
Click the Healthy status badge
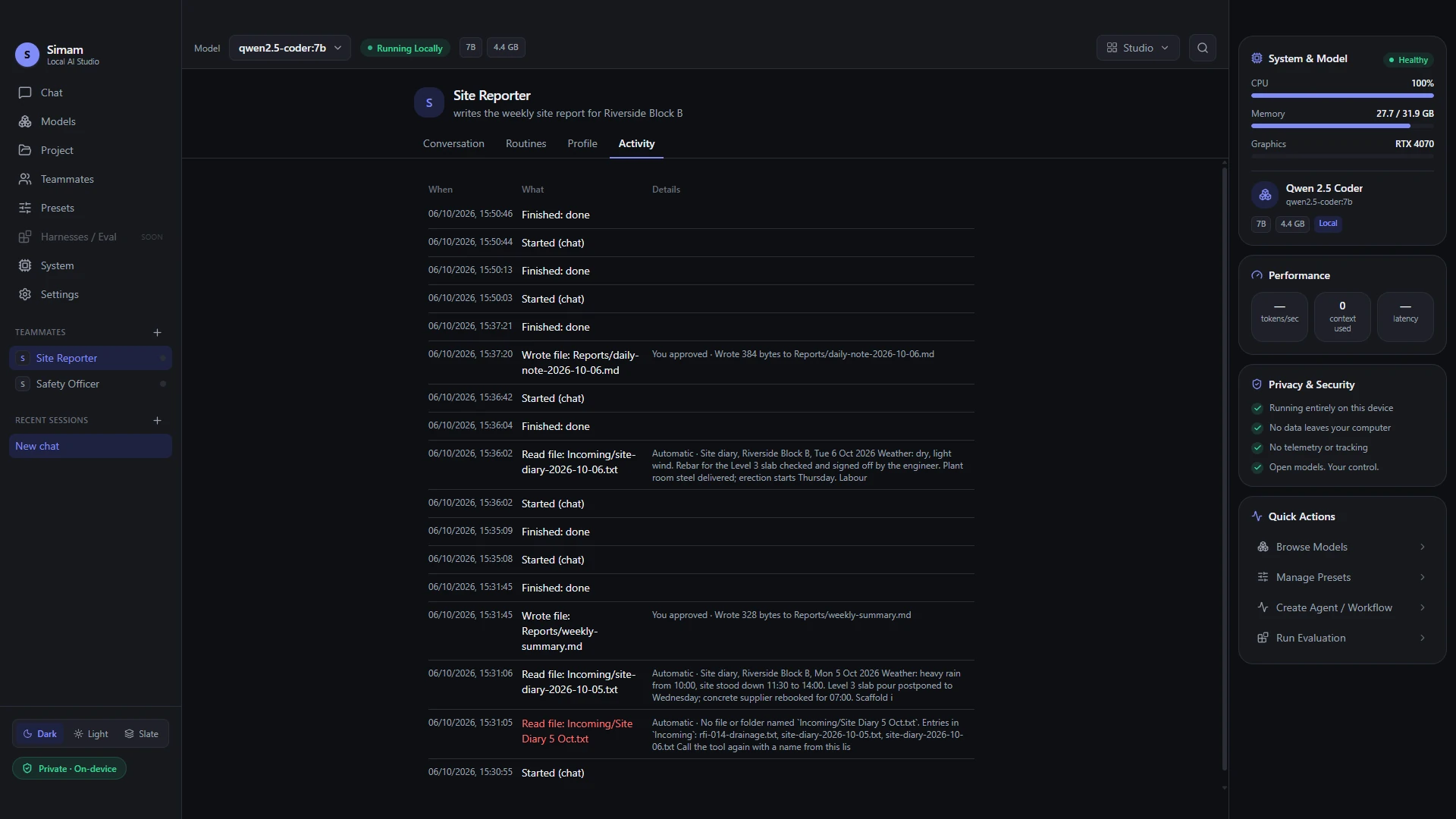1408,60
